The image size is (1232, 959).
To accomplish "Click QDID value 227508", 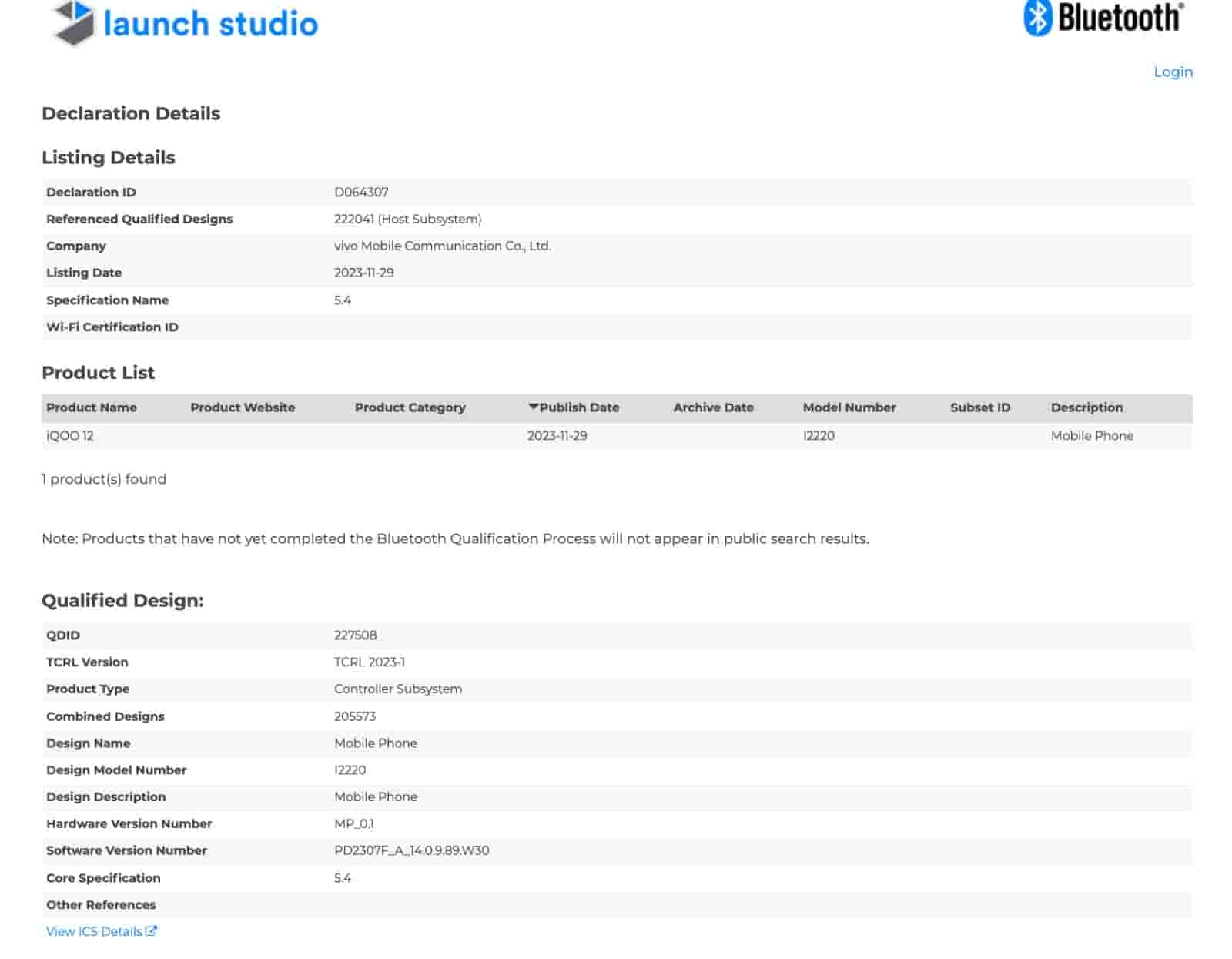I will (355, 635).
